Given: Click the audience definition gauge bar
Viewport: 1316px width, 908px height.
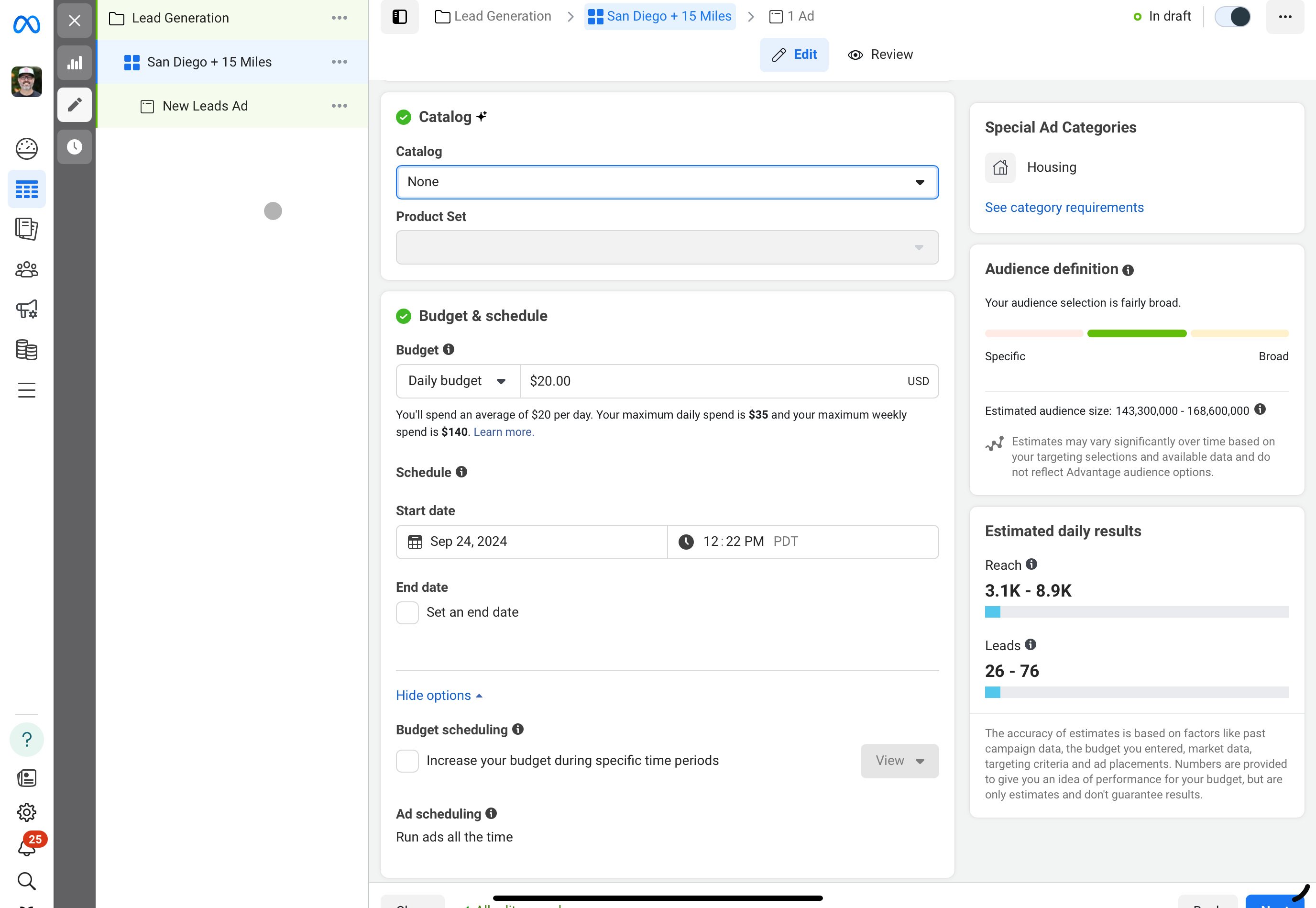Looking at the screenshot, I should tap(1136, 333).
